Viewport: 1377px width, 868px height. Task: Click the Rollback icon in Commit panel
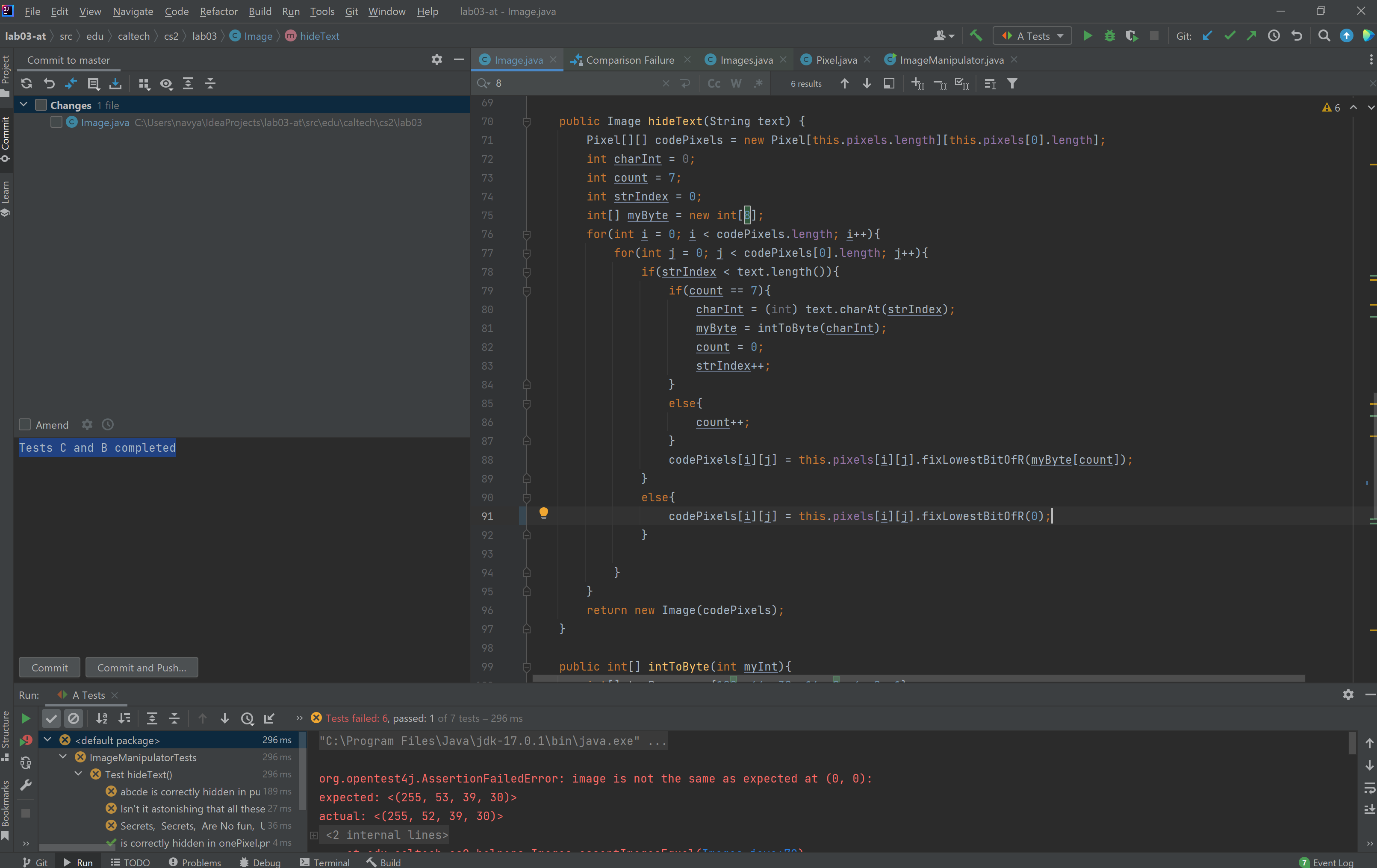(x=49, y=83)
